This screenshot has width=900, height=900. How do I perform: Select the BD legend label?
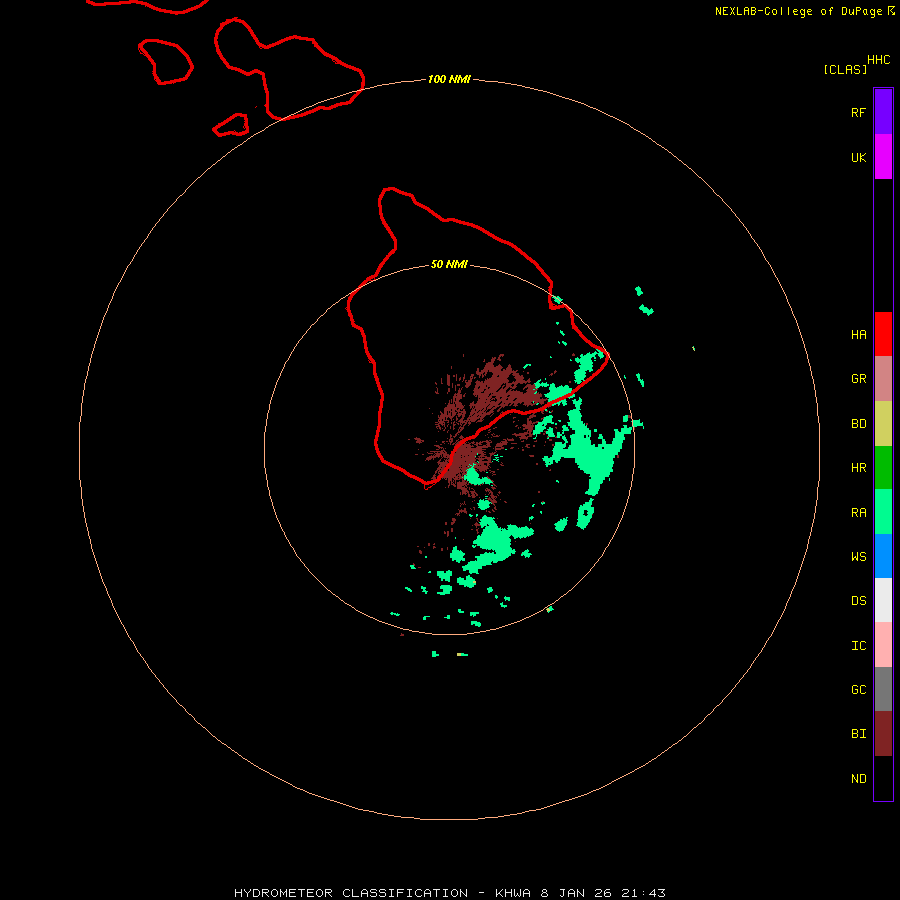pos(858,424)
